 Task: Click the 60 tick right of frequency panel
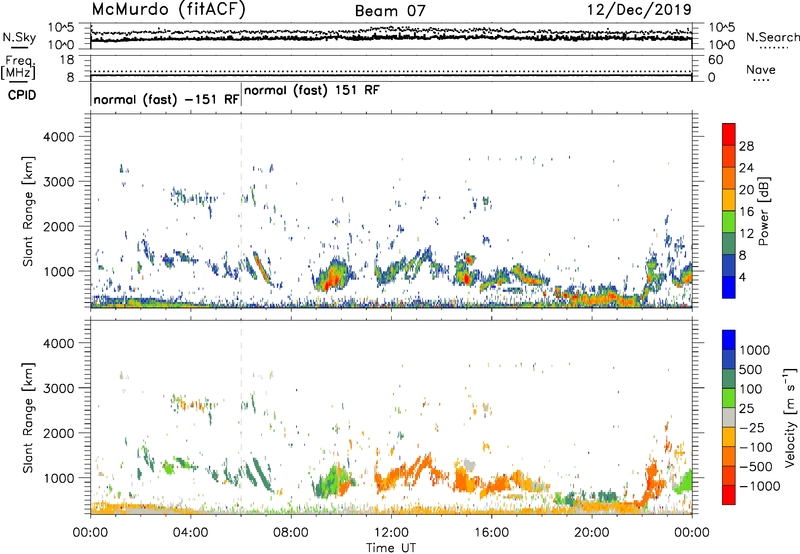tap(716, 60)
